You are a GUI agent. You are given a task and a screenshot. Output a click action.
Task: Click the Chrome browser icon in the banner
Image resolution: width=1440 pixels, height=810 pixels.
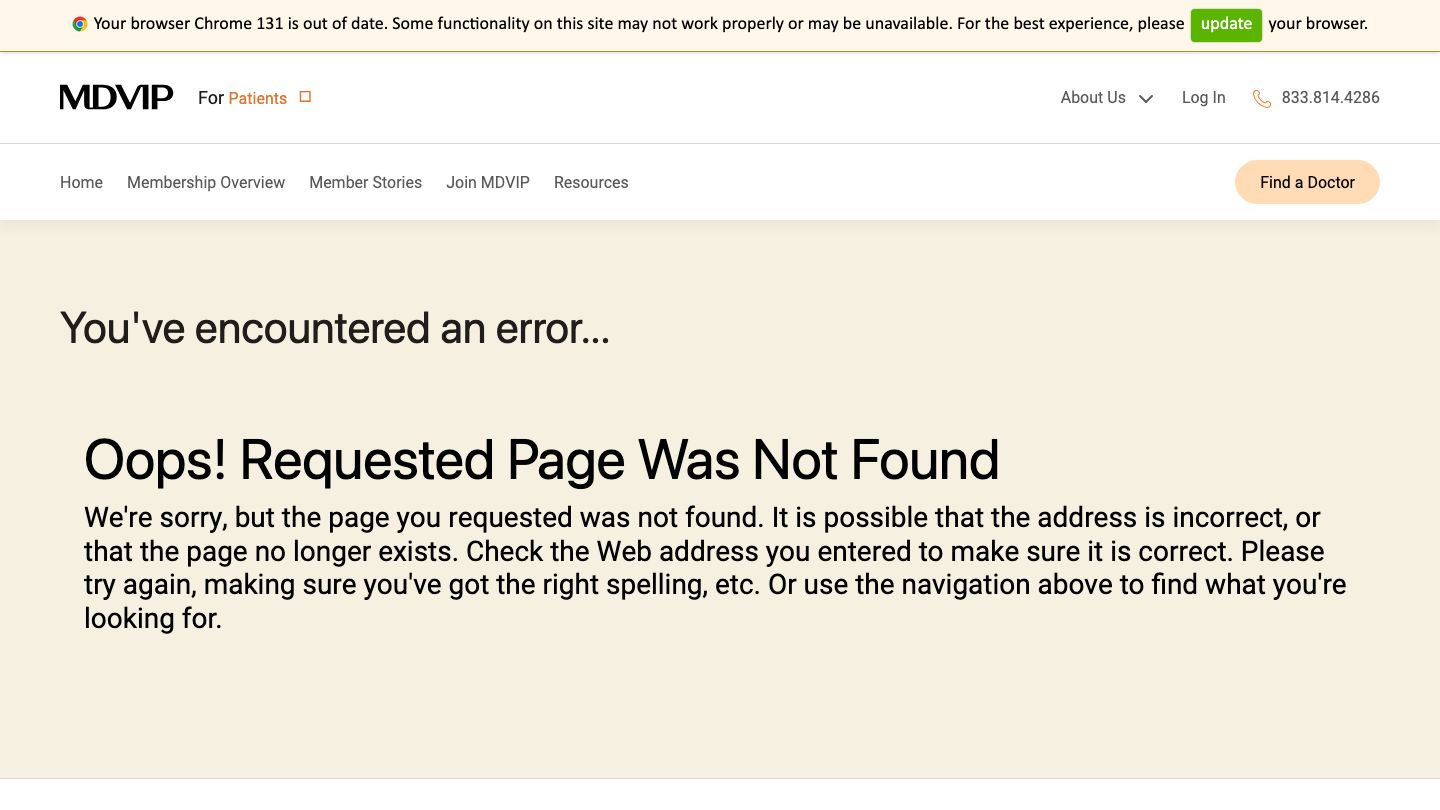click(x=80, y=24)
